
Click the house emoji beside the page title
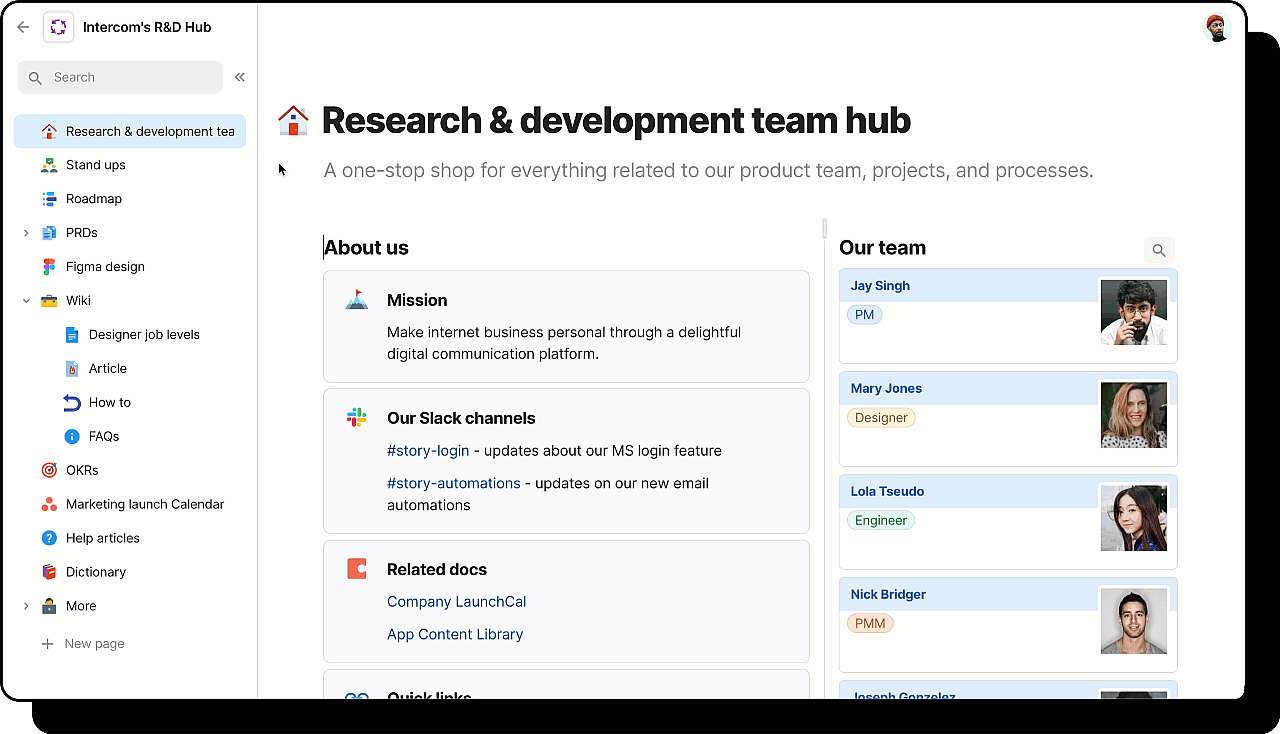292,119
